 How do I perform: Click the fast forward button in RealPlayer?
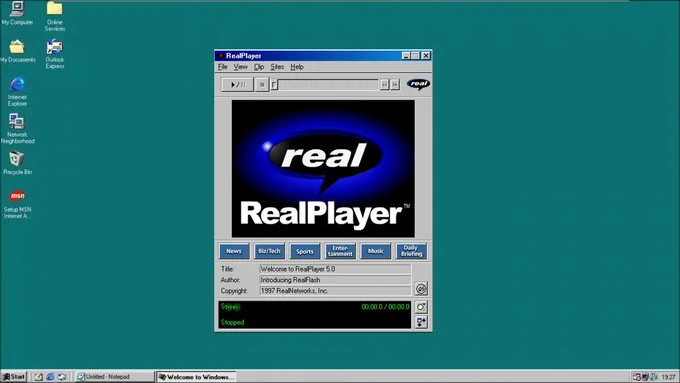click(x=395, y=85)
